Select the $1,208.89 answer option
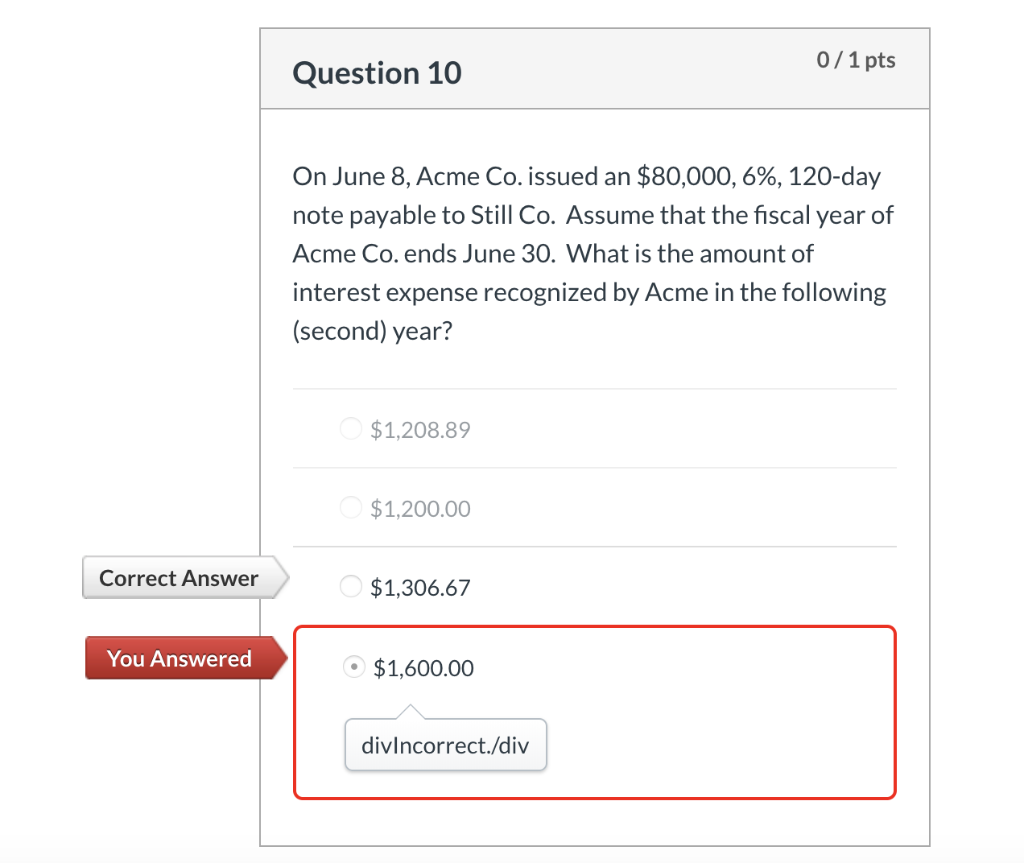The width and height of the screenshot is (1024, 863). (351, 428)
